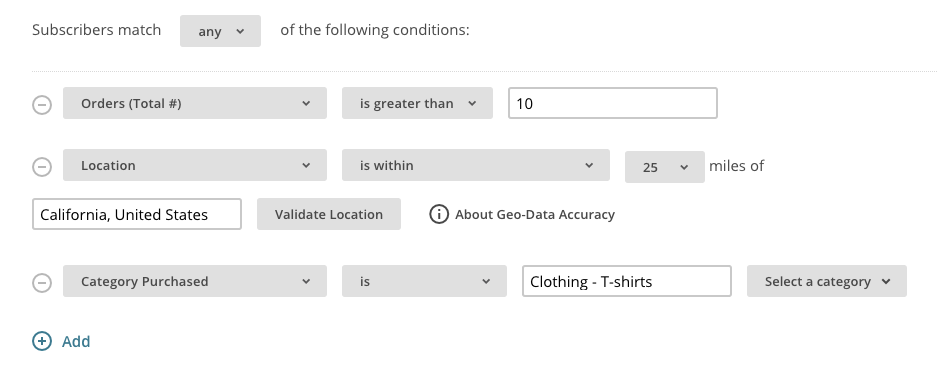Open the 'Select a category' dropdown
This screenshot has height=369, width=937.
(x=827, y=281)
